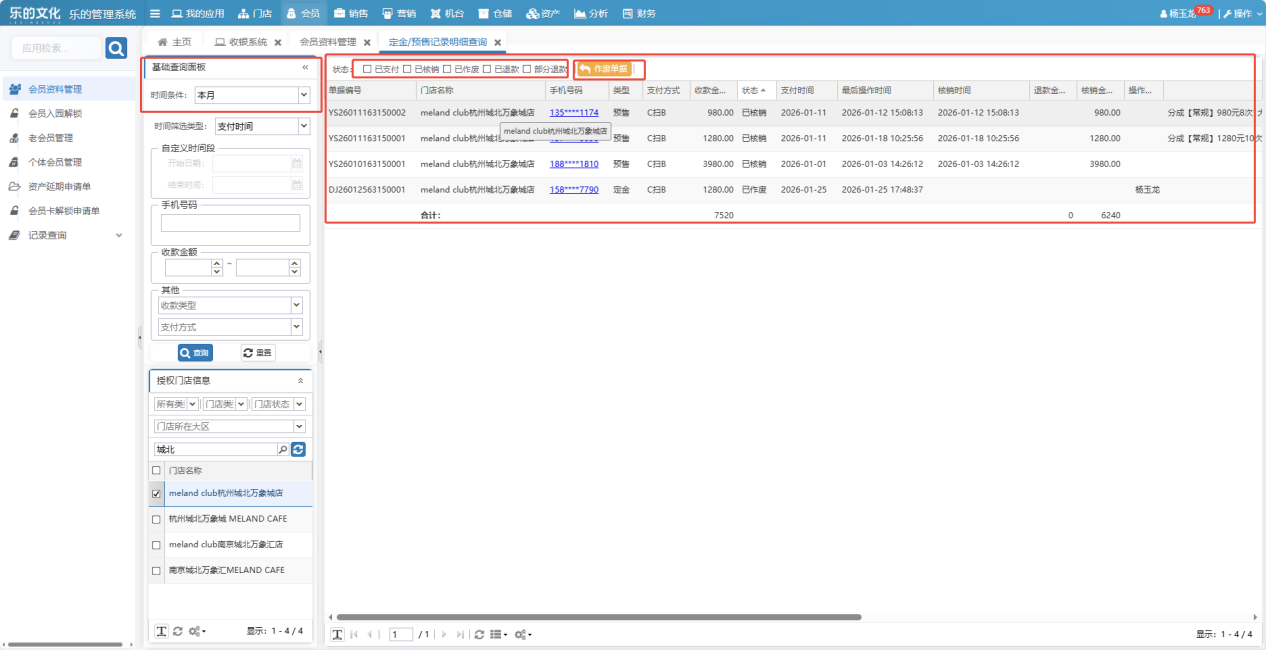Click phone number link 188****1810
The height and width of the screenshot is (650, 1266).
pos(574,163)
